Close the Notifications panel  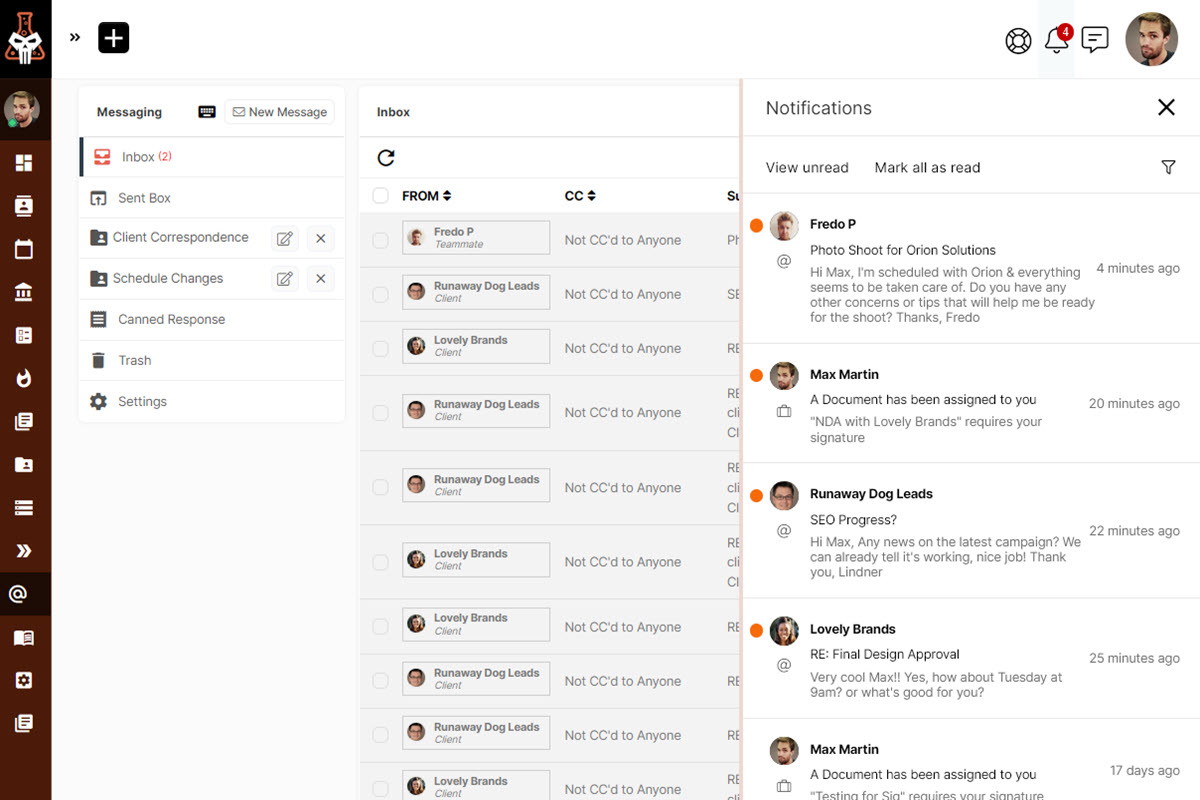1166,108
